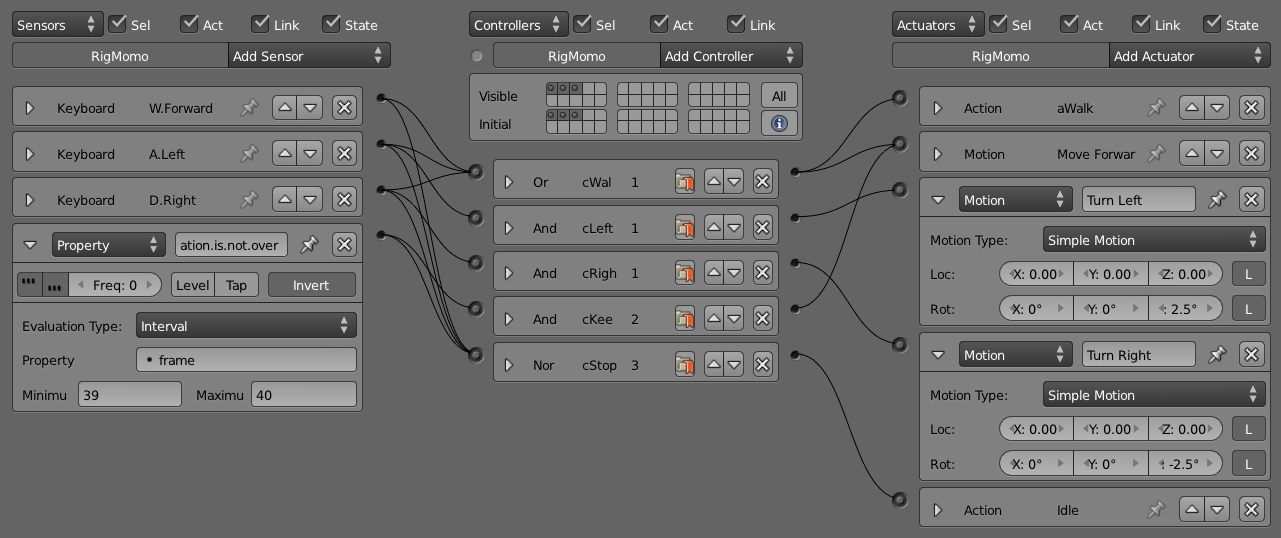Click the cWal controller priority icon
Image resolution: width=1281 pixels, height=538 pixels.
pos(685,182)
